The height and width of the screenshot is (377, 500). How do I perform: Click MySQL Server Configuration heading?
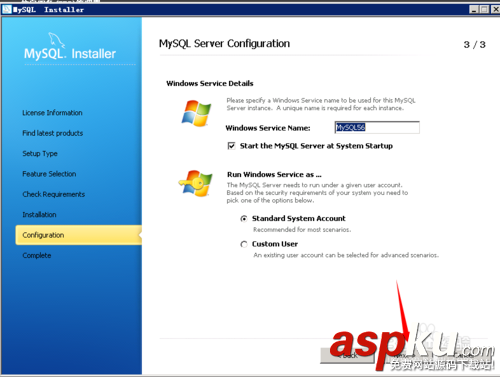pos(224,44)
